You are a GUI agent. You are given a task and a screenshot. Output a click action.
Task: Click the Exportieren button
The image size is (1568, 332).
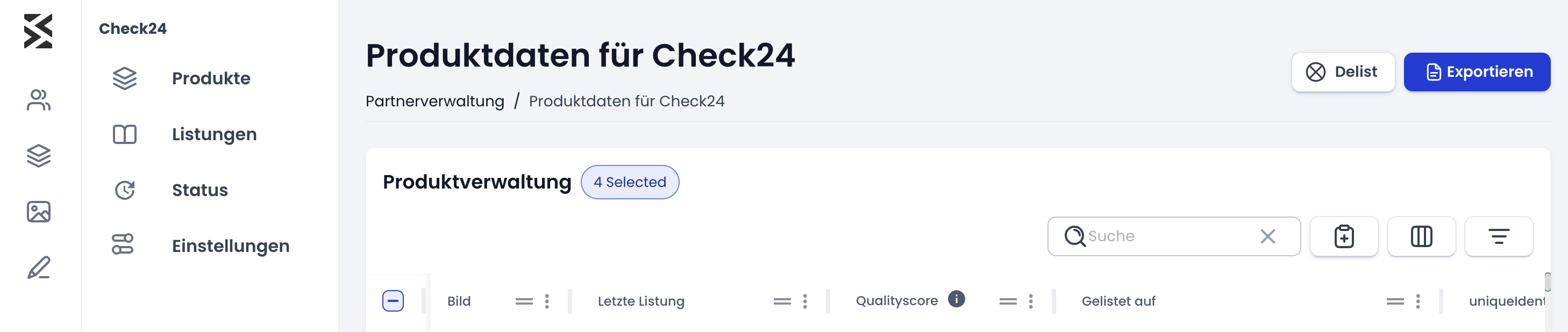tap(1477, 73)
